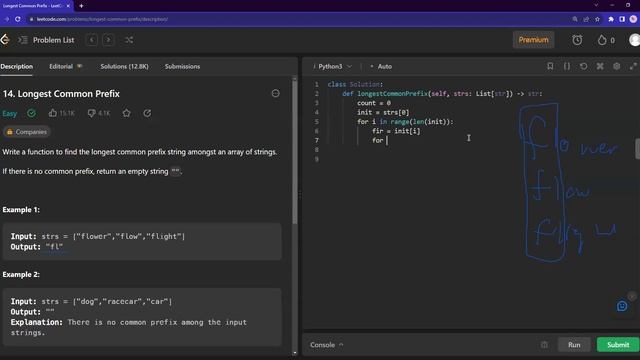640x360 pixels.
Task: Click the format code braces icon
Action: [x=567, y=66]
